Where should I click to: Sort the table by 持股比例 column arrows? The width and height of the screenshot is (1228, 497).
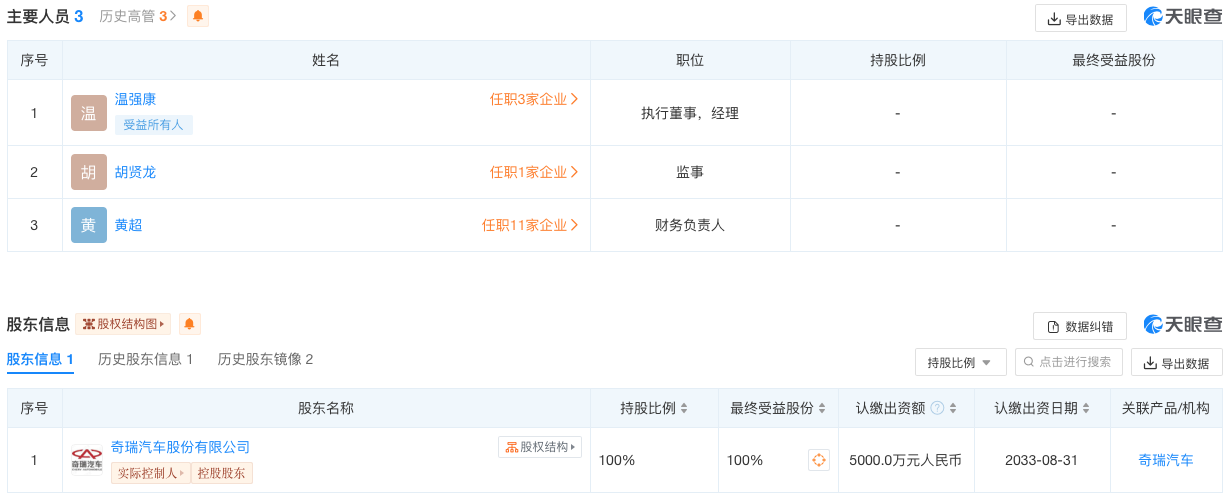[684, 408]
